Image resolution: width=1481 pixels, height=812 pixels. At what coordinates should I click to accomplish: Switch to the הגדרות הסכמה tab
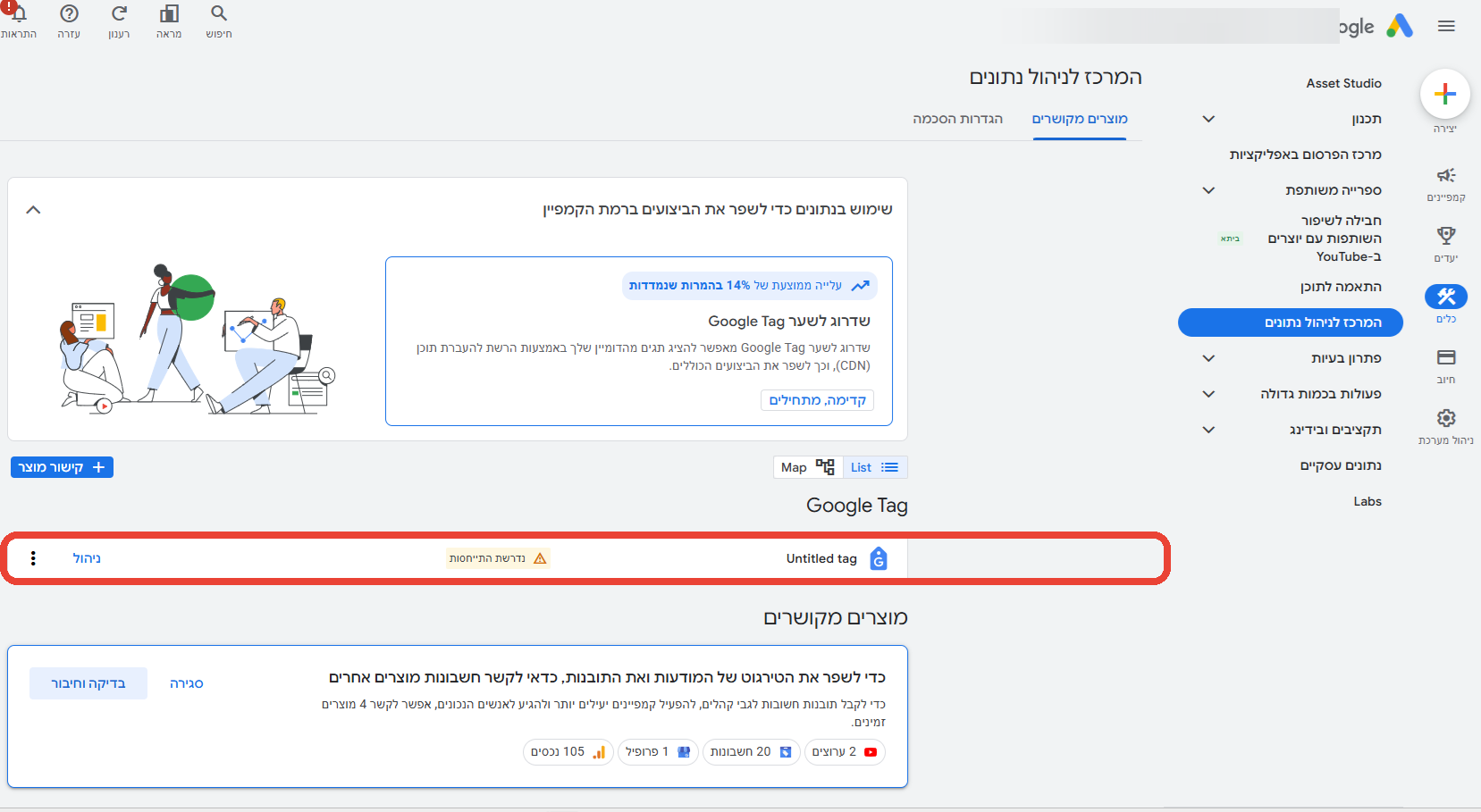[957, 119]
